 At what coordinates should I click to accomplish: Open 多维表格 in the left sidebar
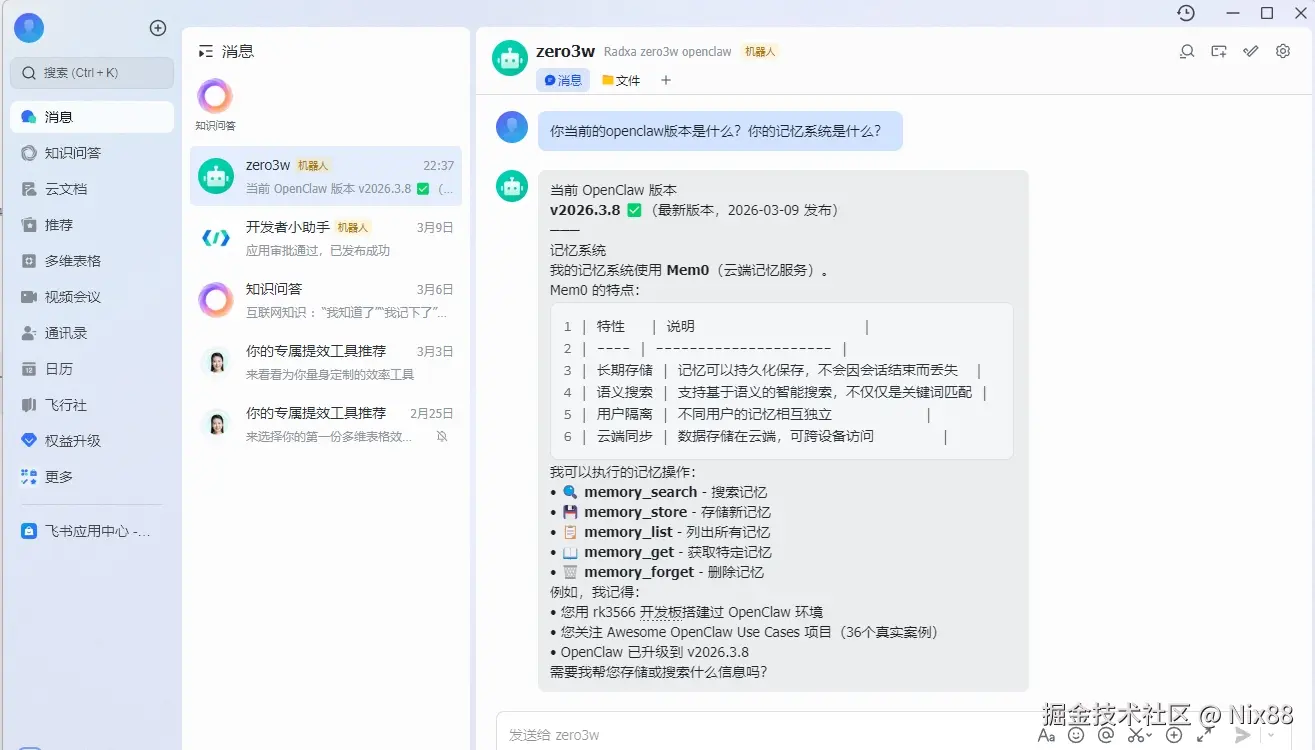pos(92,261)
